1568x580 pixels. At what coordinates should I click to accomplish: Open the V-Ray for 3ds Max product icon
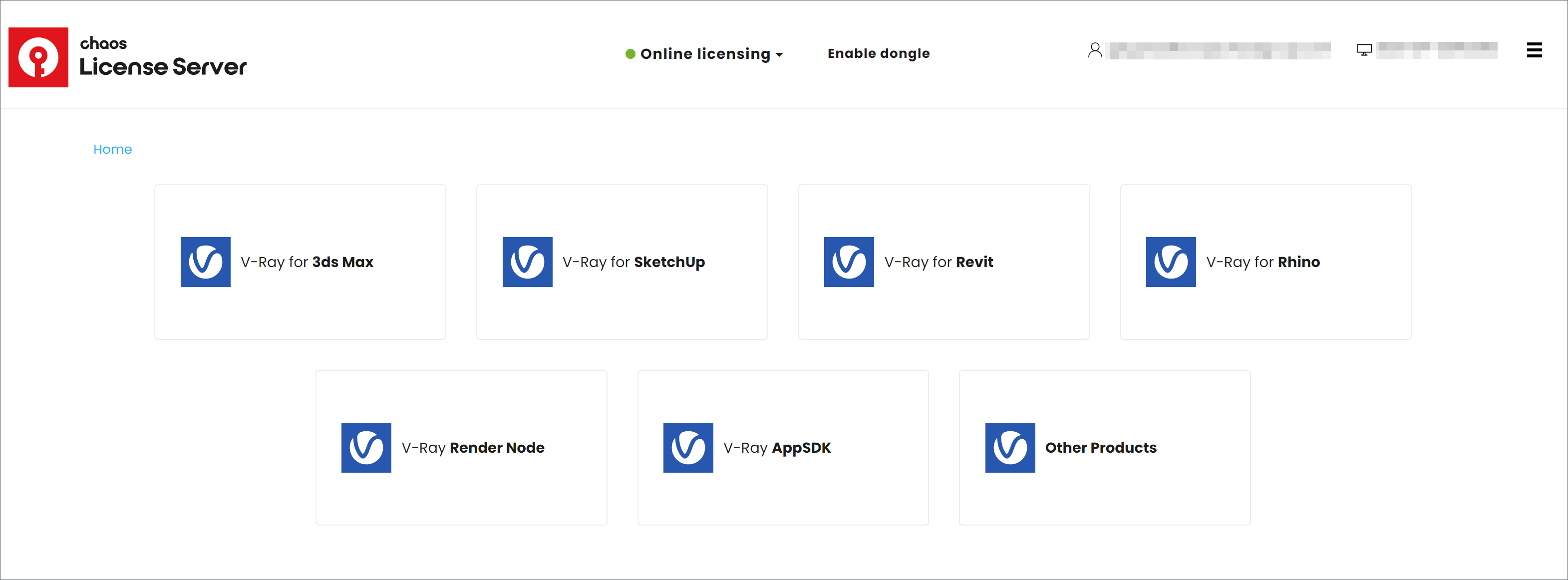tap(205, 262)
